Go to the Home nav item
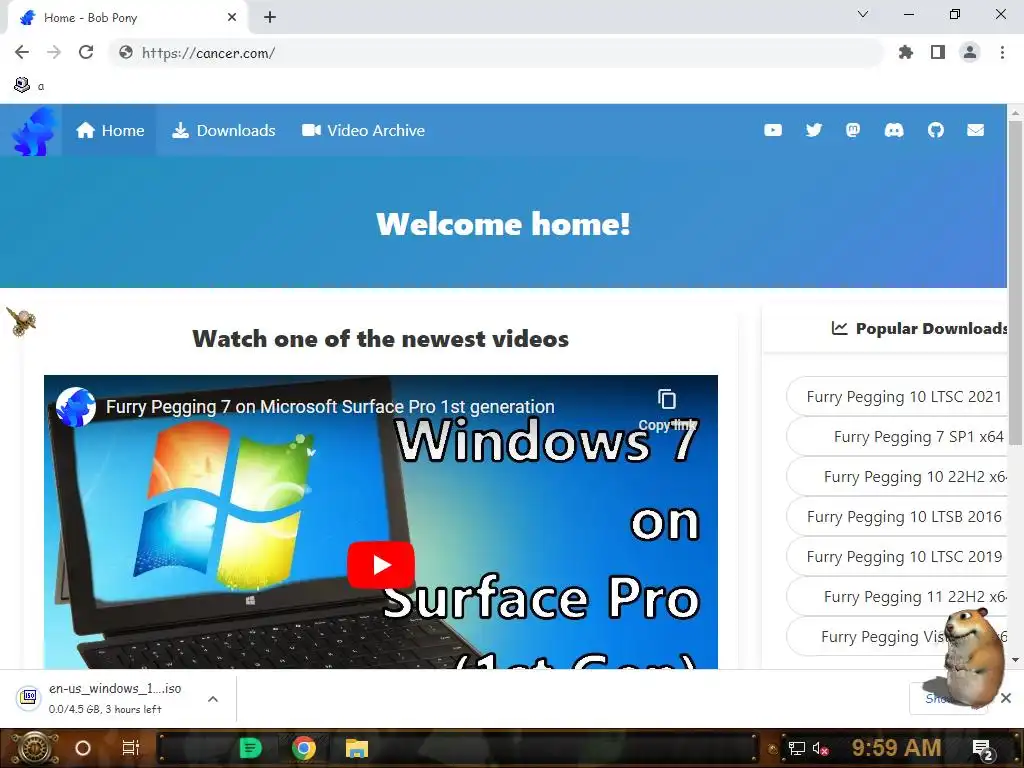Viewport: 1024px width, 768px height. tap(110, 131)
